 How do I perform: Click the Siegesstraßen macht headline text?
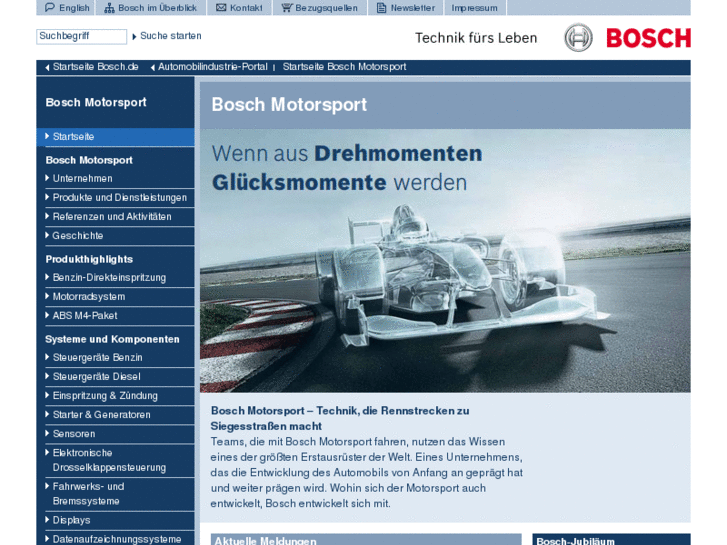[x=266, y=426]
